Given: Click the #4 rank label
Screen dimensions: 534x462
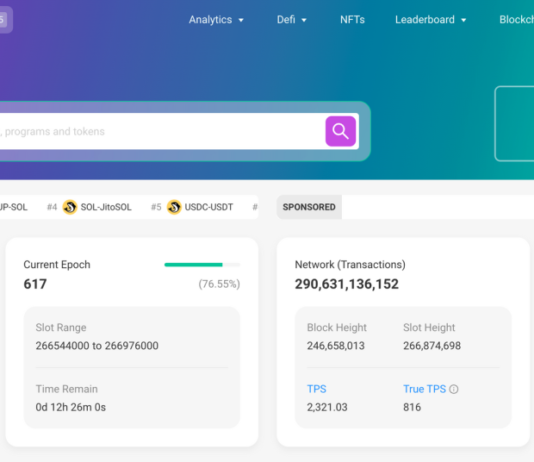Looking at the screenshot, I should coord(52,207).
